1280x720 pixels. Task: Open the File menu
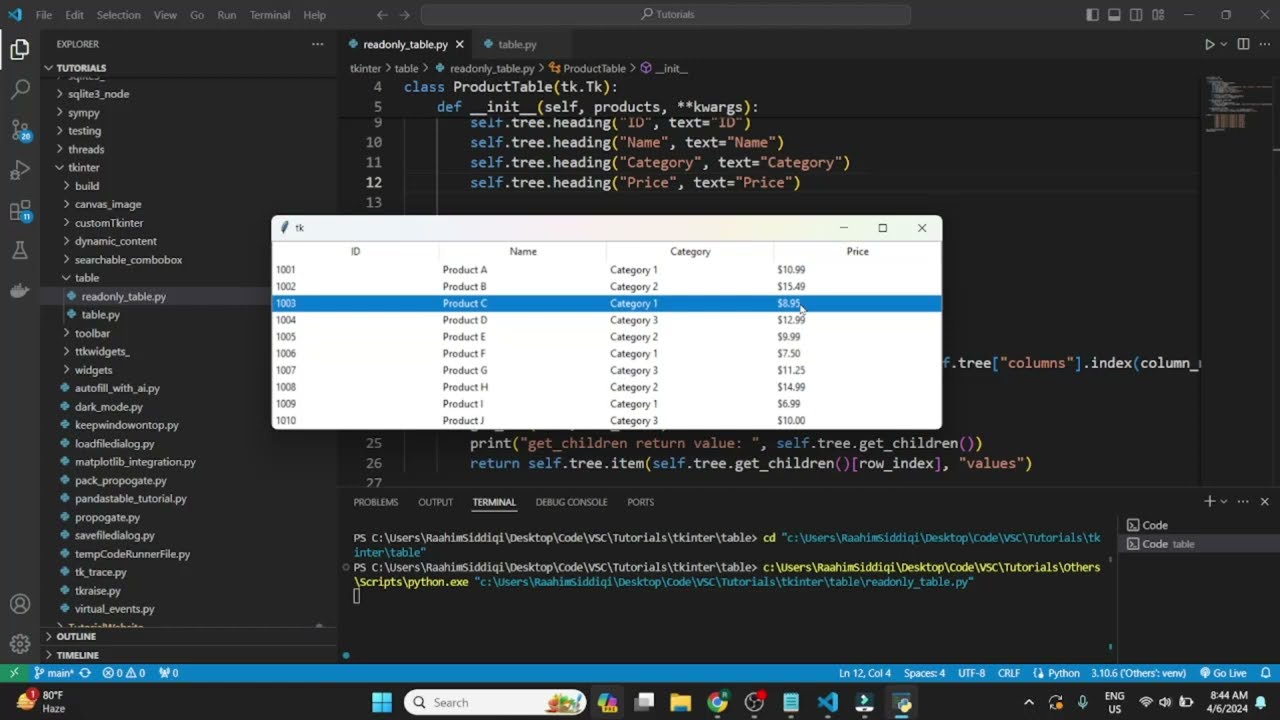pyautogui.click(x=44, y=15)
